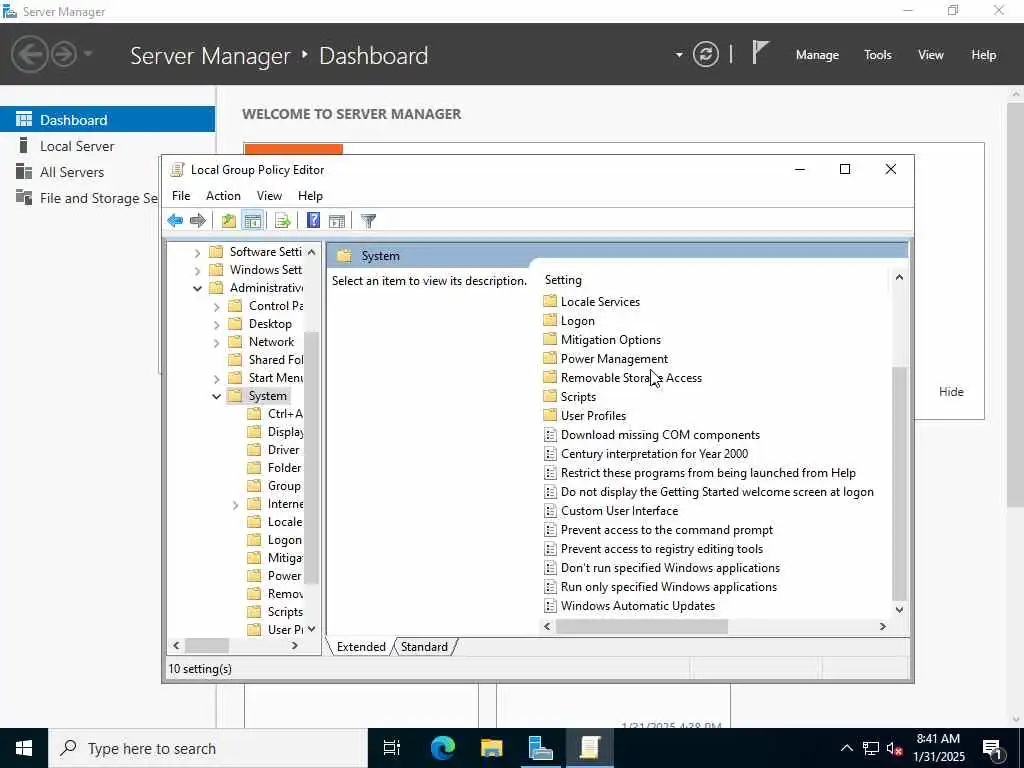Click the Filter funnel toolbar icon
The height and width of the screenshot is (768, 1024).
tap(368, 221)
